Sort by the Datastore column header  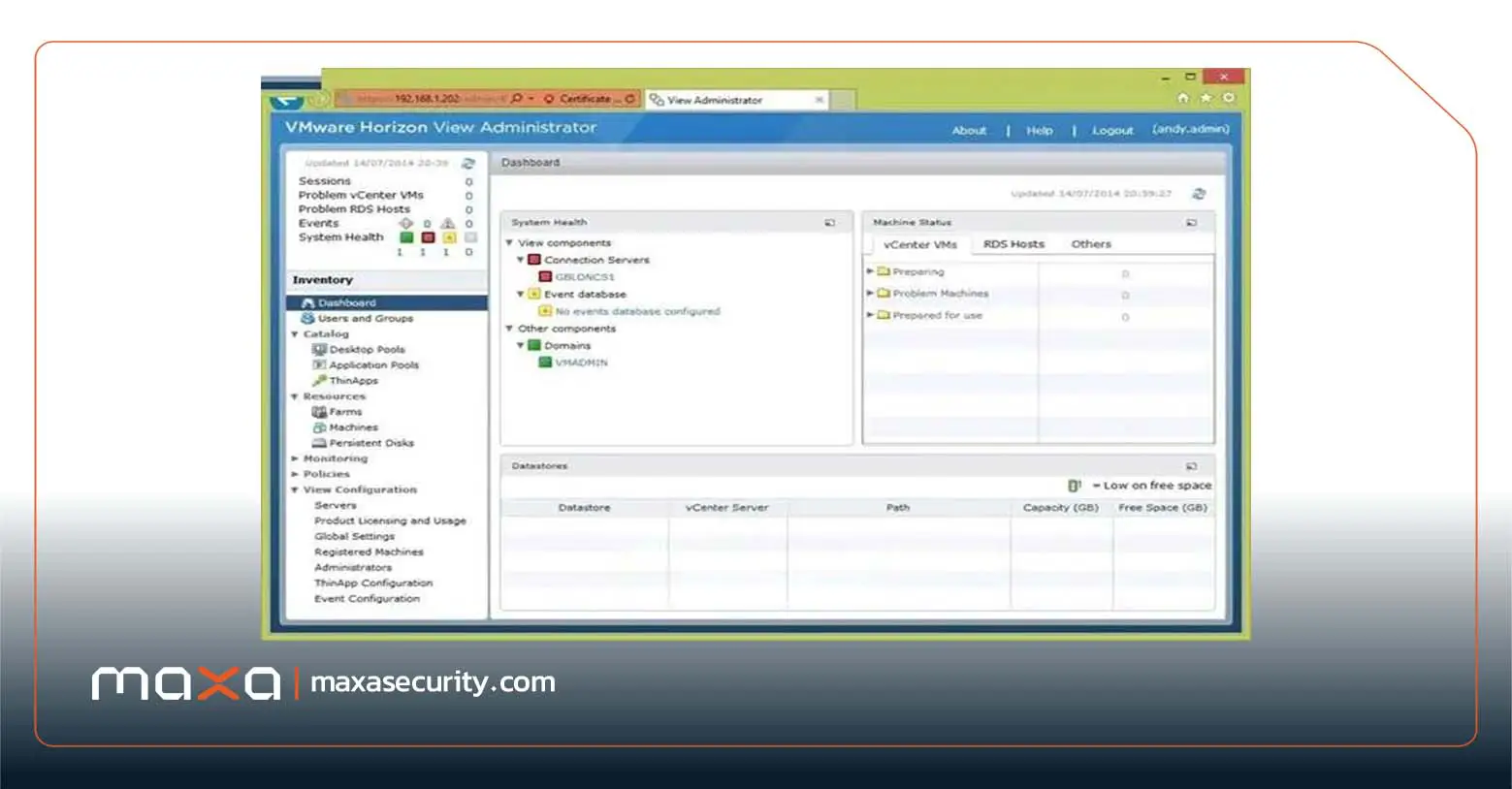click(585, 508)
